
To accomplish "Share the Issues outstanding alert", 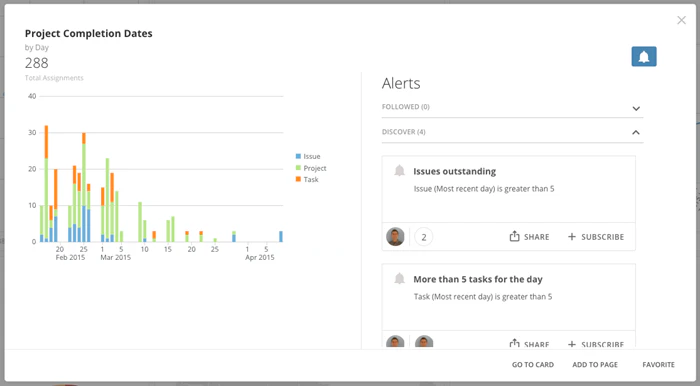I will (529, 237).
